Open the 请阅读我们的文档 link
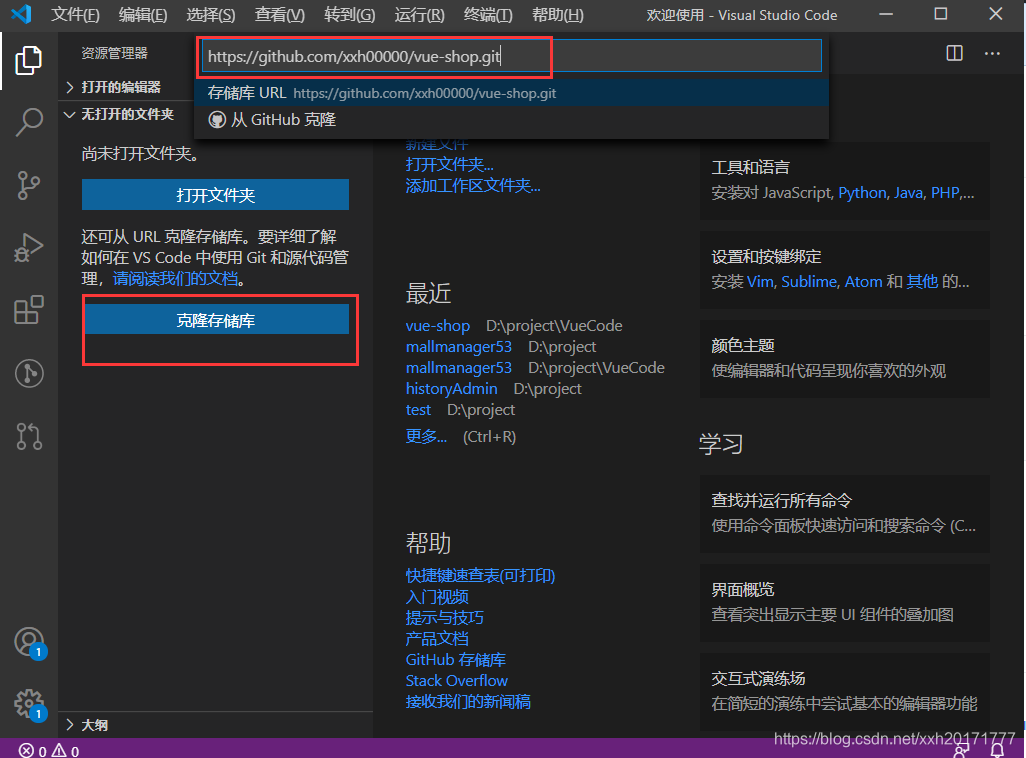Screen dimensions: 1026x758 click(175, 279)
